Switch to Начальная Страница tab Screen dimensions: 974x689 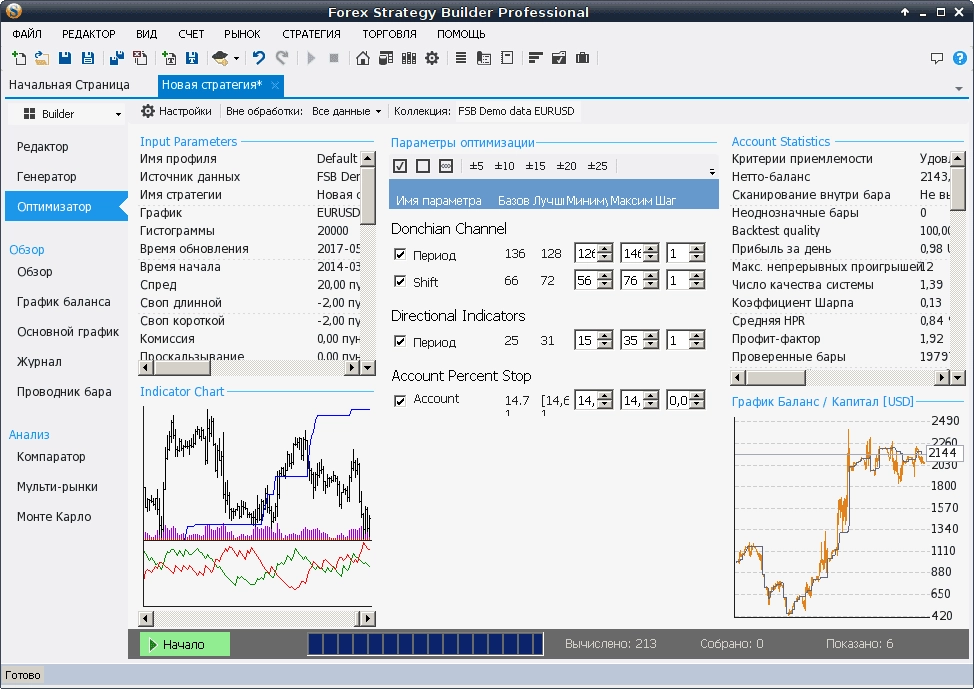point(70,85)
